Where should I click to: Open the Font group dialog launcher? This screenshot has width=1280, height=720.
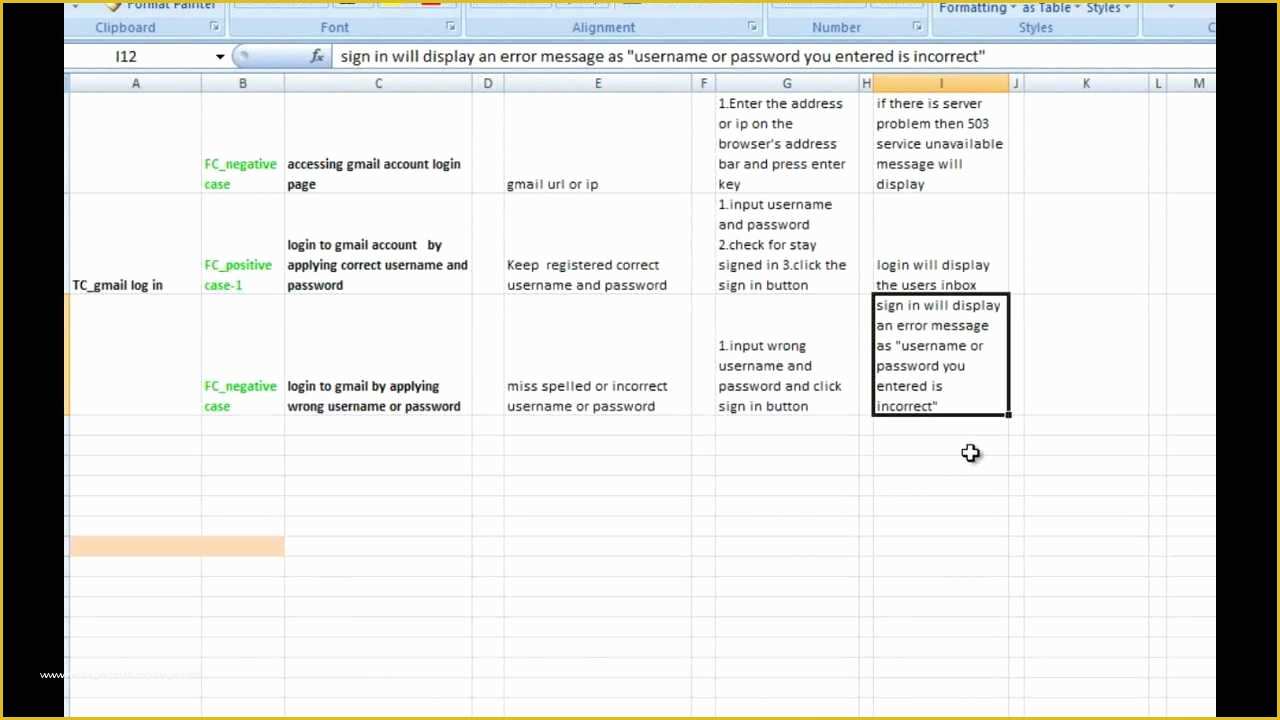pyautogui.click(x=451, y=27)
